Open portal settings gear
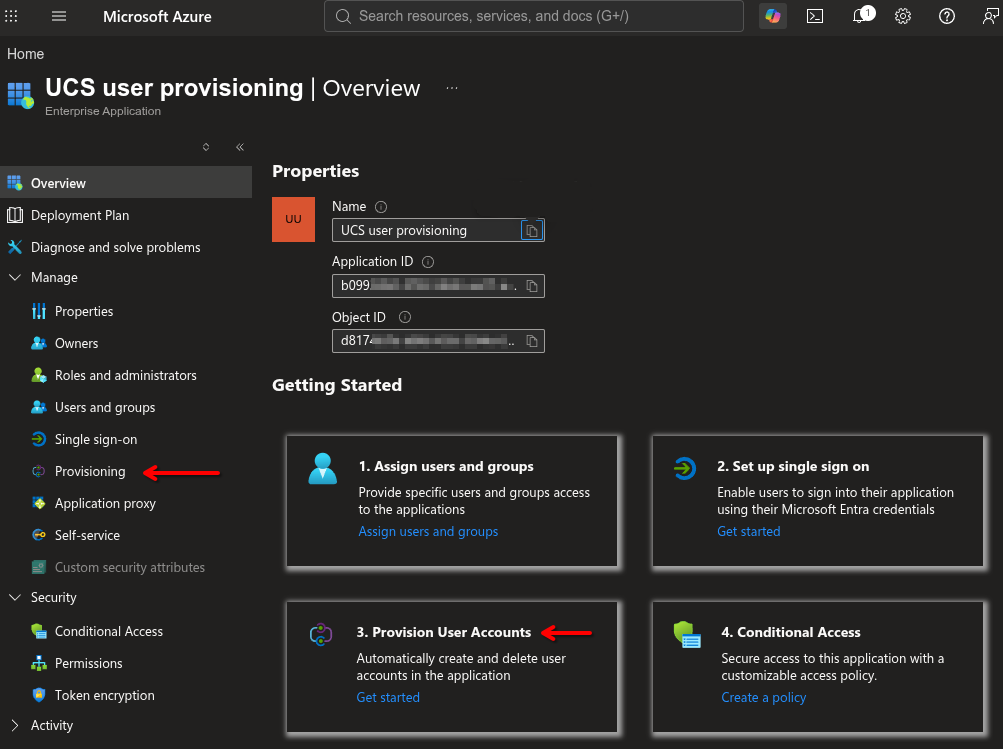Image resolution: width=1003 pixels, height=749 pixels. pyautogui.click(x=903, y=16)
